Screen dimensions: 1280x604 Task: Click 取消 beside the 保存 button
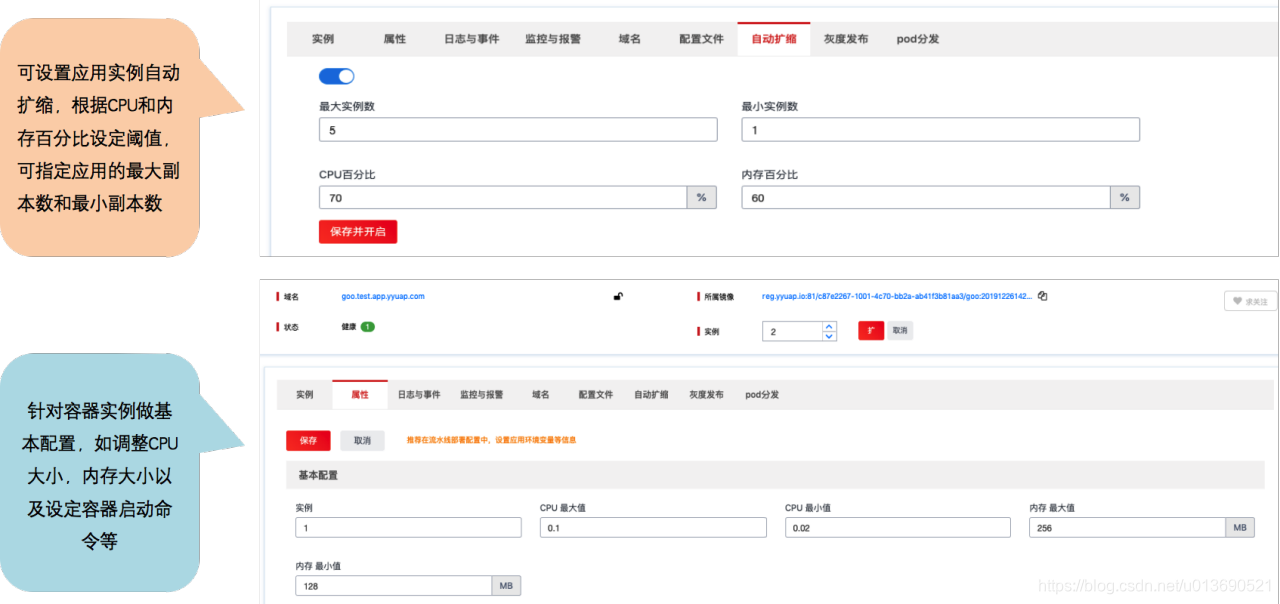362,440
